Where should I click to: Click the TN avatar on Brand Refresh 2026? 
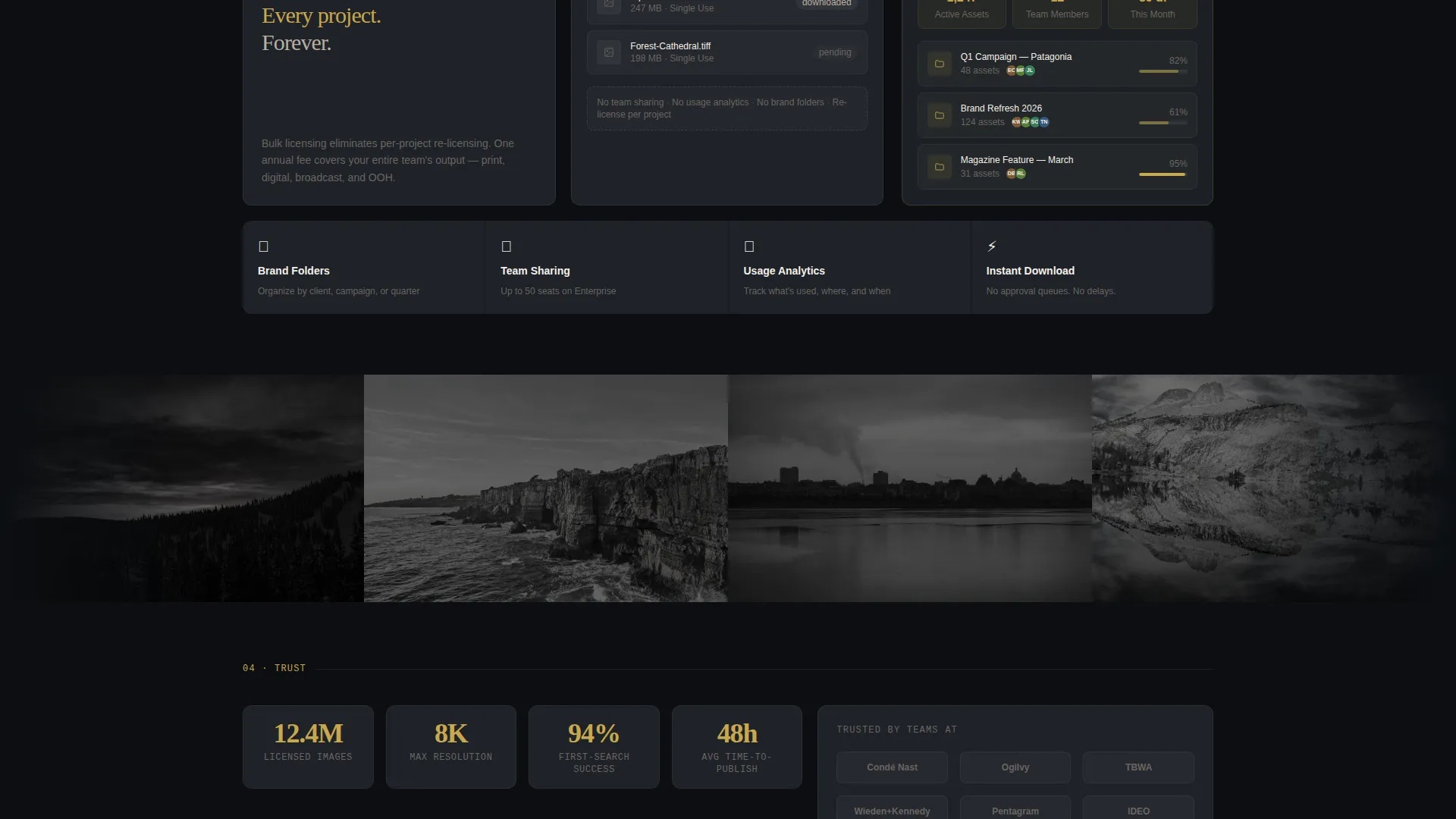pos(1044,122)
